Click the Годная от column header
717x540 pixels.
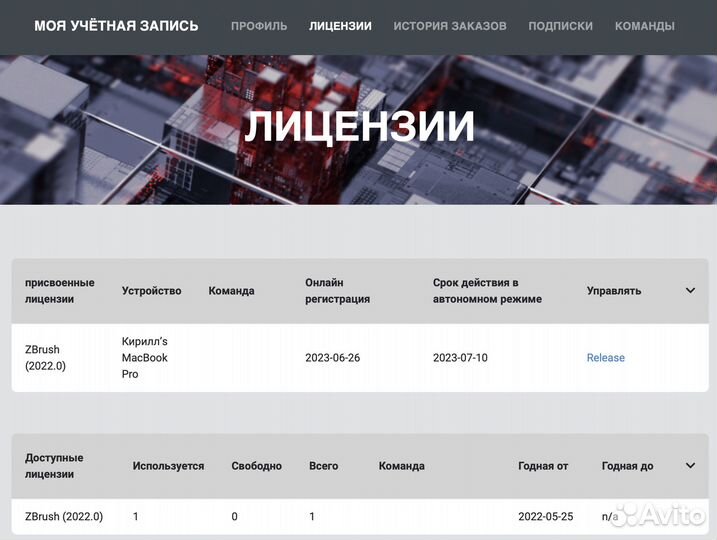coord(542,466)
